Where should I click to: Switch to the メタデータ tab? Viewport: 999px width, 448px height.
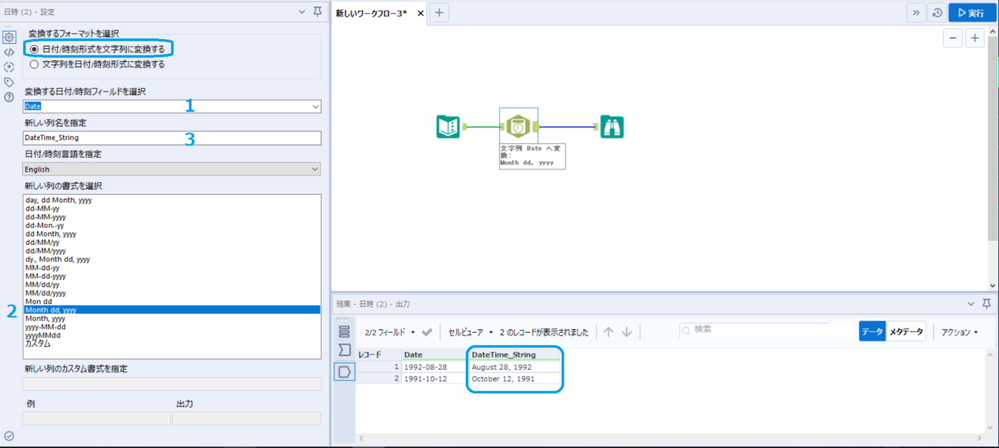[905, 332]
